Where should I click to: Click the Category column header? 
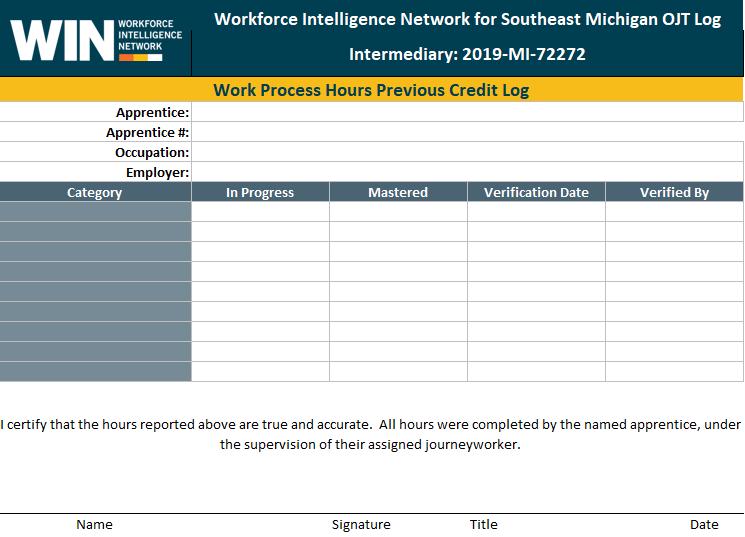(x=95, y=192)
